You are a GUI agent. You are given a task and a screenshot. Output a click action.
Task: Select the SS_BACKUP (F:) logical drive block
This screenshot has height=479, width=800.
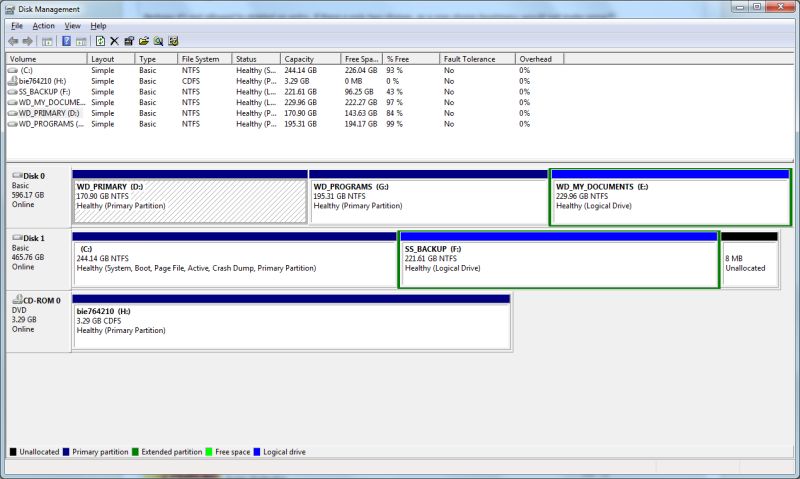point(559,259)
